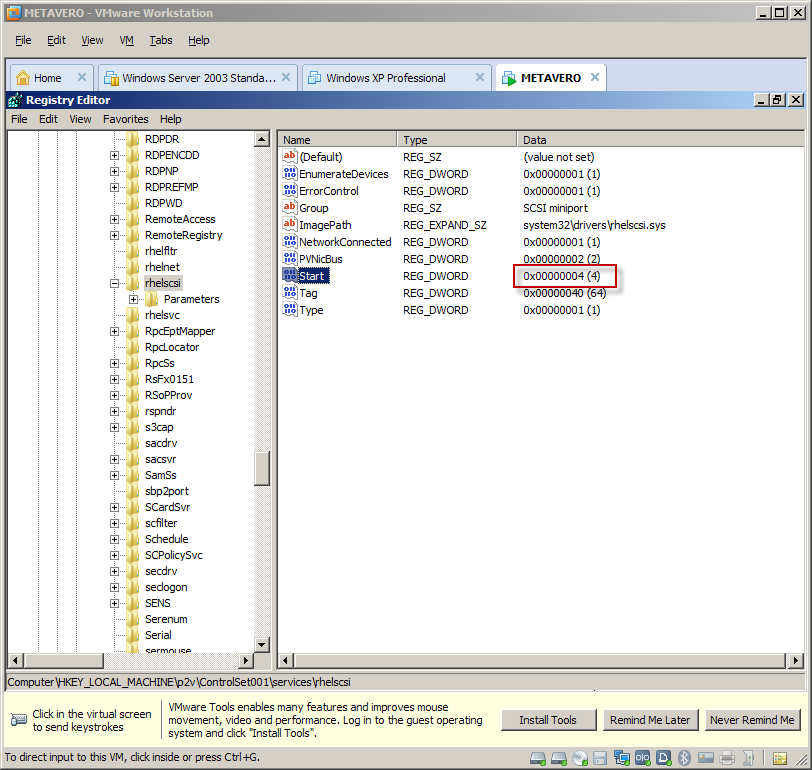The height and width of the screenshot is (770, 812).
Task: Click the Never Remind Me button
Action: (x=752, y=720)
